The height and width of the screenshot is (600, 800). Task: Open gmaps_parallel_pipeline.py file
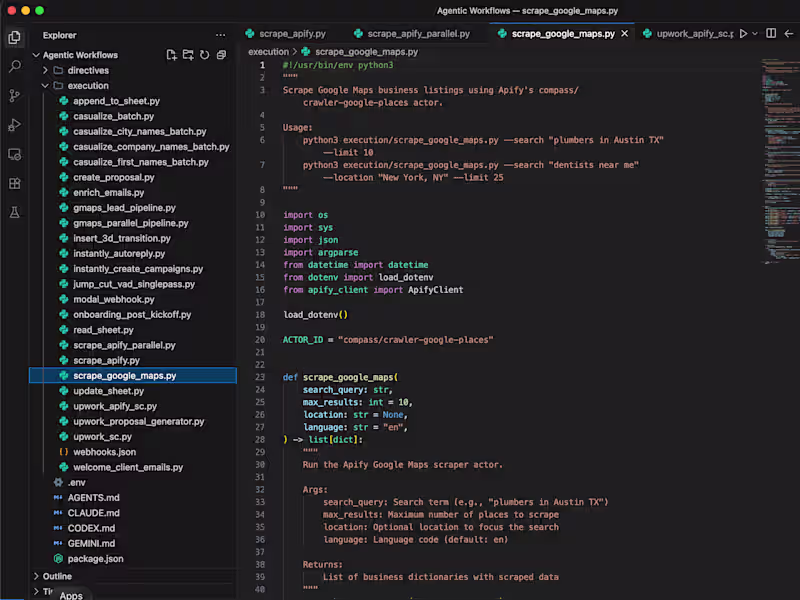133,223
